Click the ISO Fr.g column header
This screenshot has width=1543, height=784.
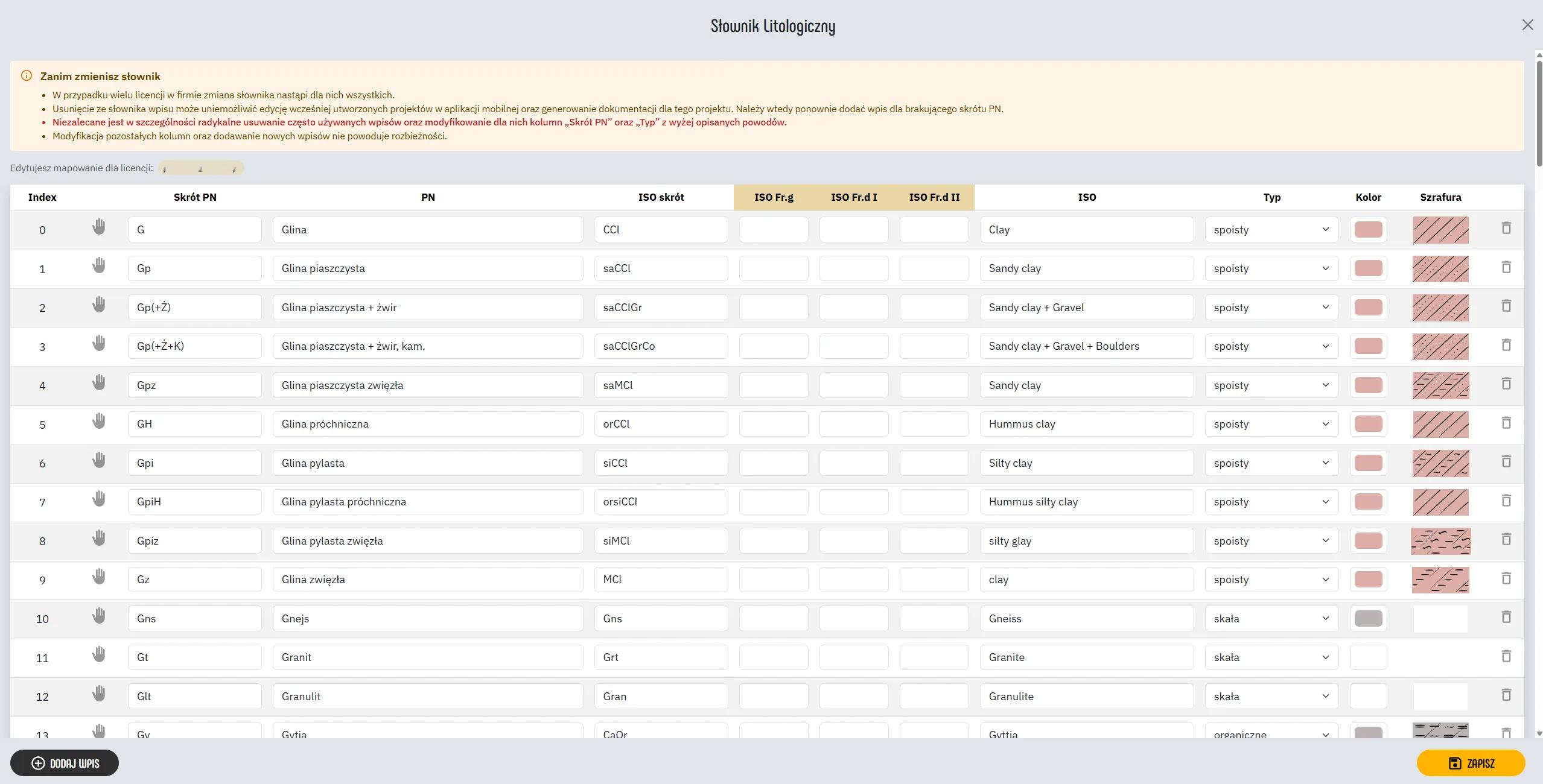tap(774, 197)
